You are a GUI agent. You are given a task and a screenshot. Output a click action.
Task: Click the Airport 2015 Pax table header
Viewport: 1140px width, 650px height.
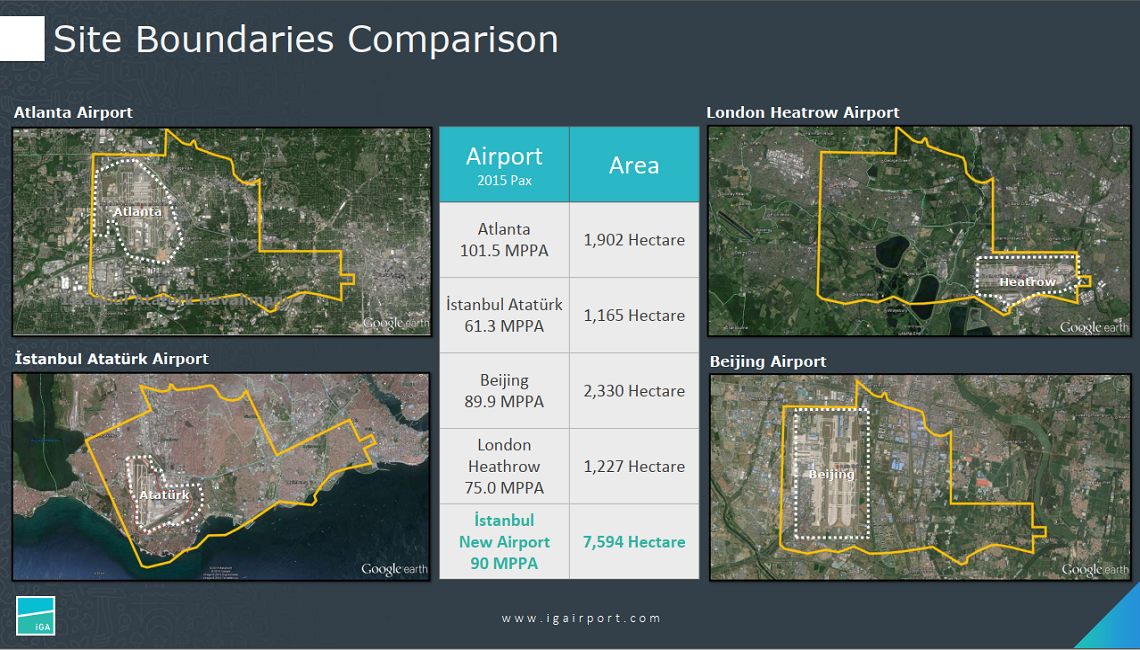pyautogui.click(x=503, y=164)
